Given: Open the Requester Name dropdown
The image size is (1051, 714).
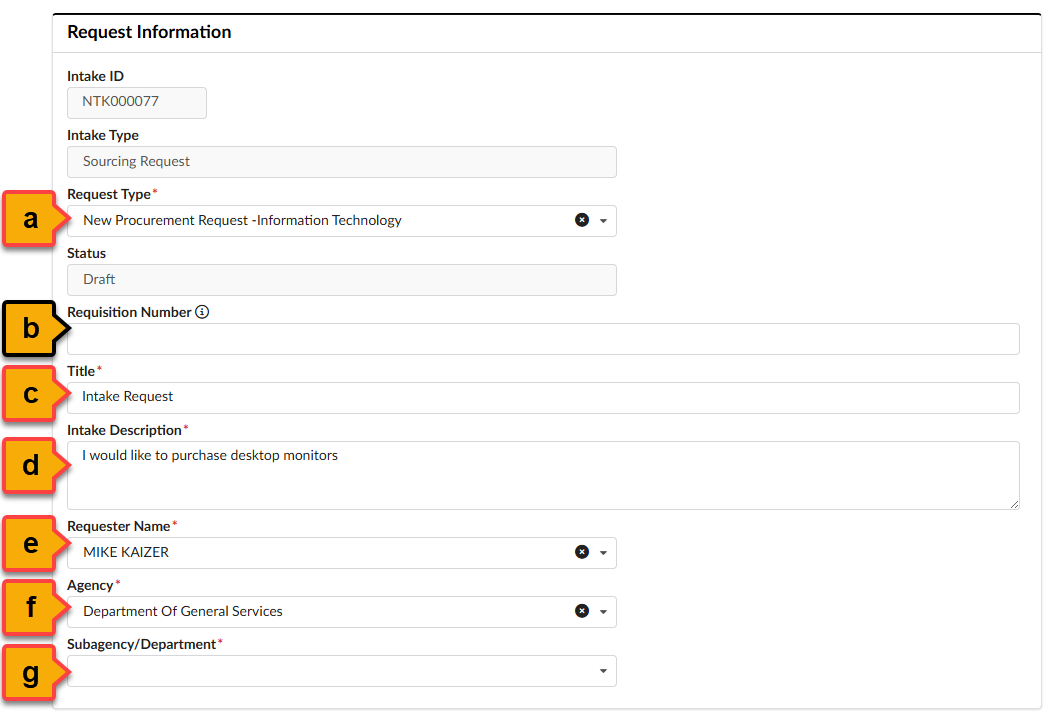Looking at the screenshot, I should coord(605,552).
